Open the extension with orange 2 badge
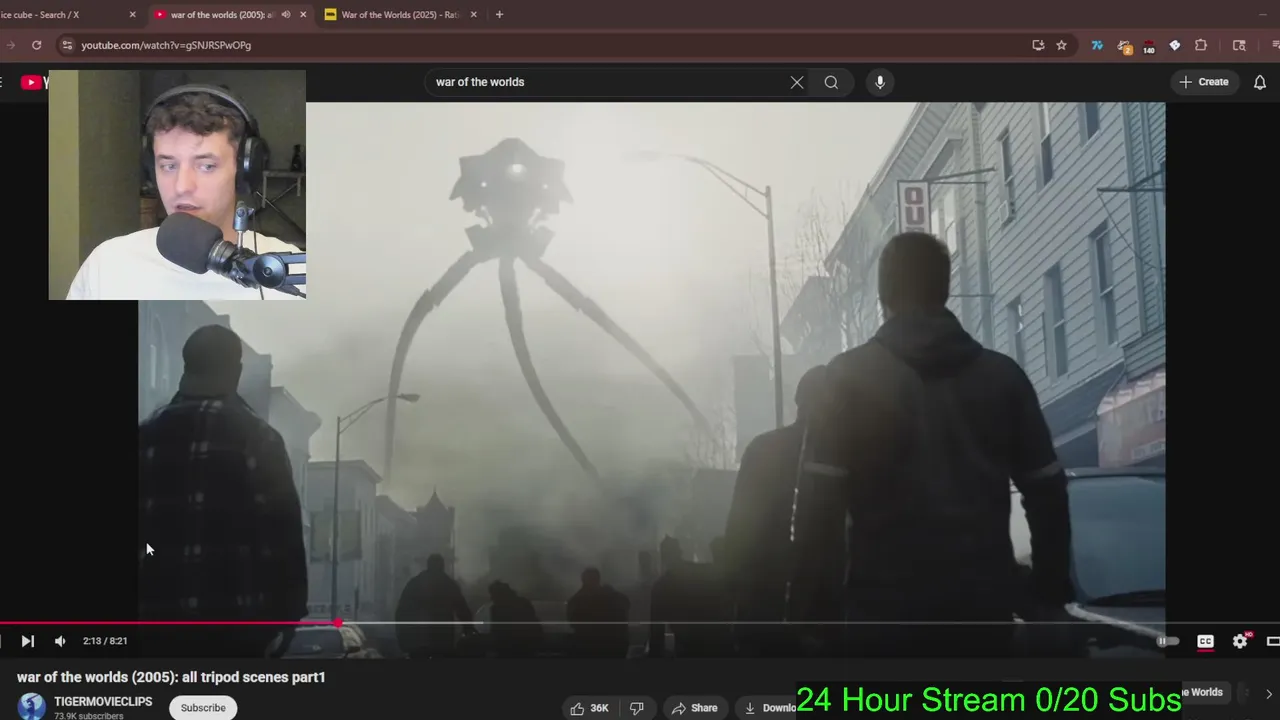1280x720 pixels. 1124,46
